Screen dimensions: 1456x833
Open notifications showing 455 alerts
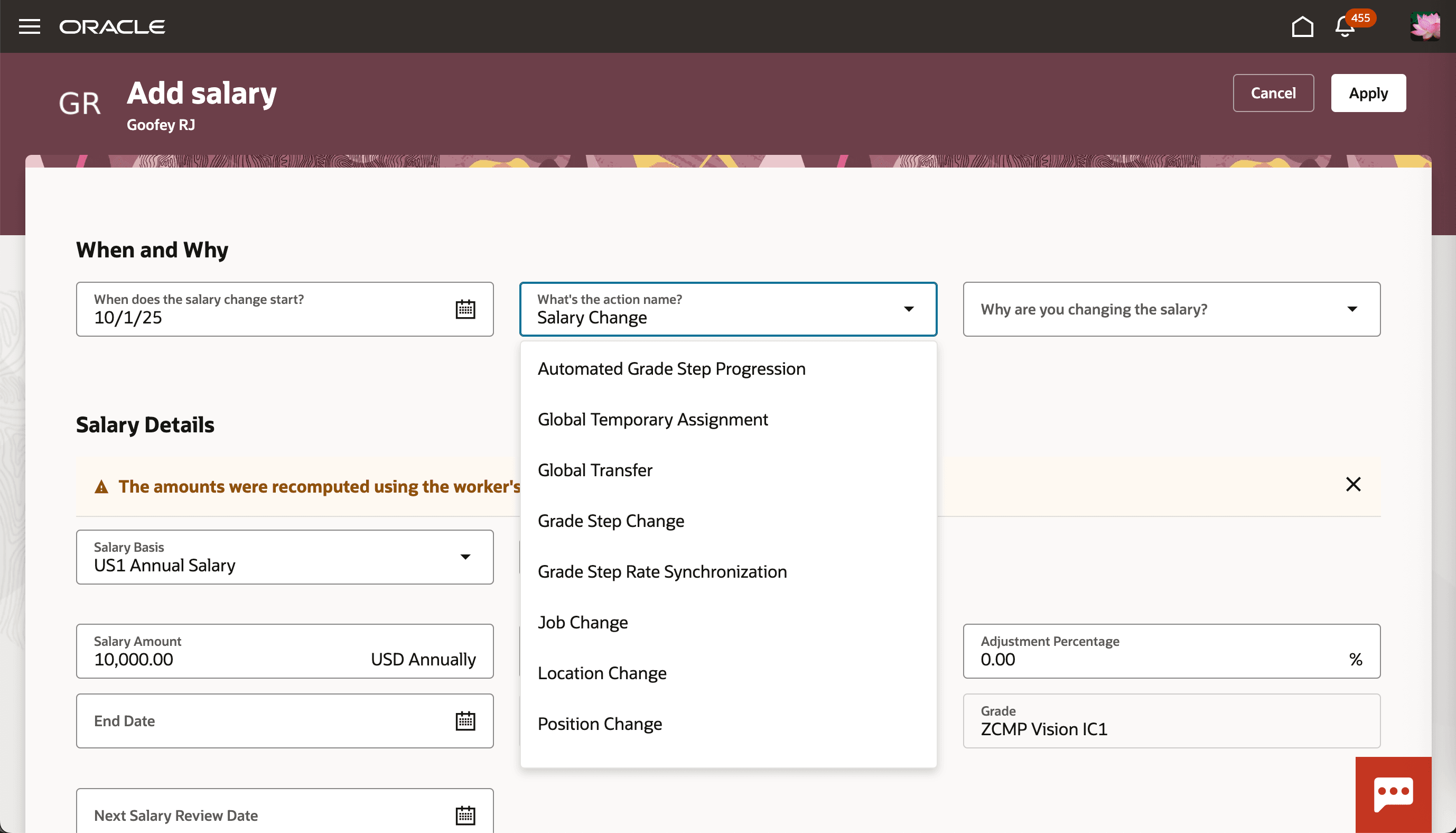click(x=1344, y=26)
